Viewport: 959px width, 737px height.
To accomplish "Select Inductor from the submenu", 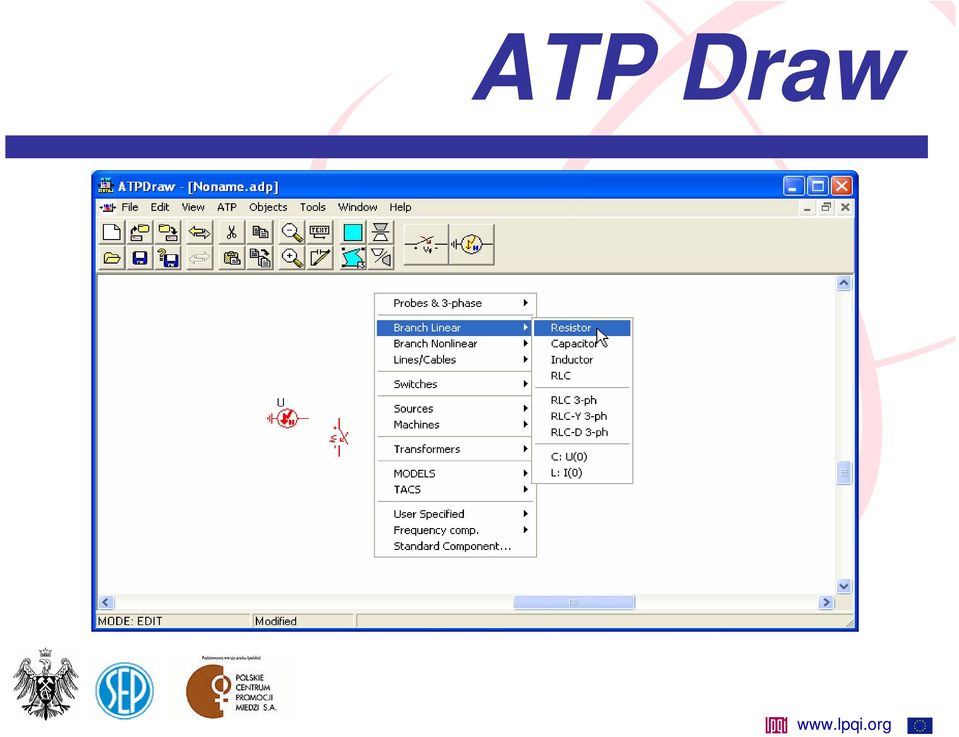I will pyautogui.click(x=582, y=360).
